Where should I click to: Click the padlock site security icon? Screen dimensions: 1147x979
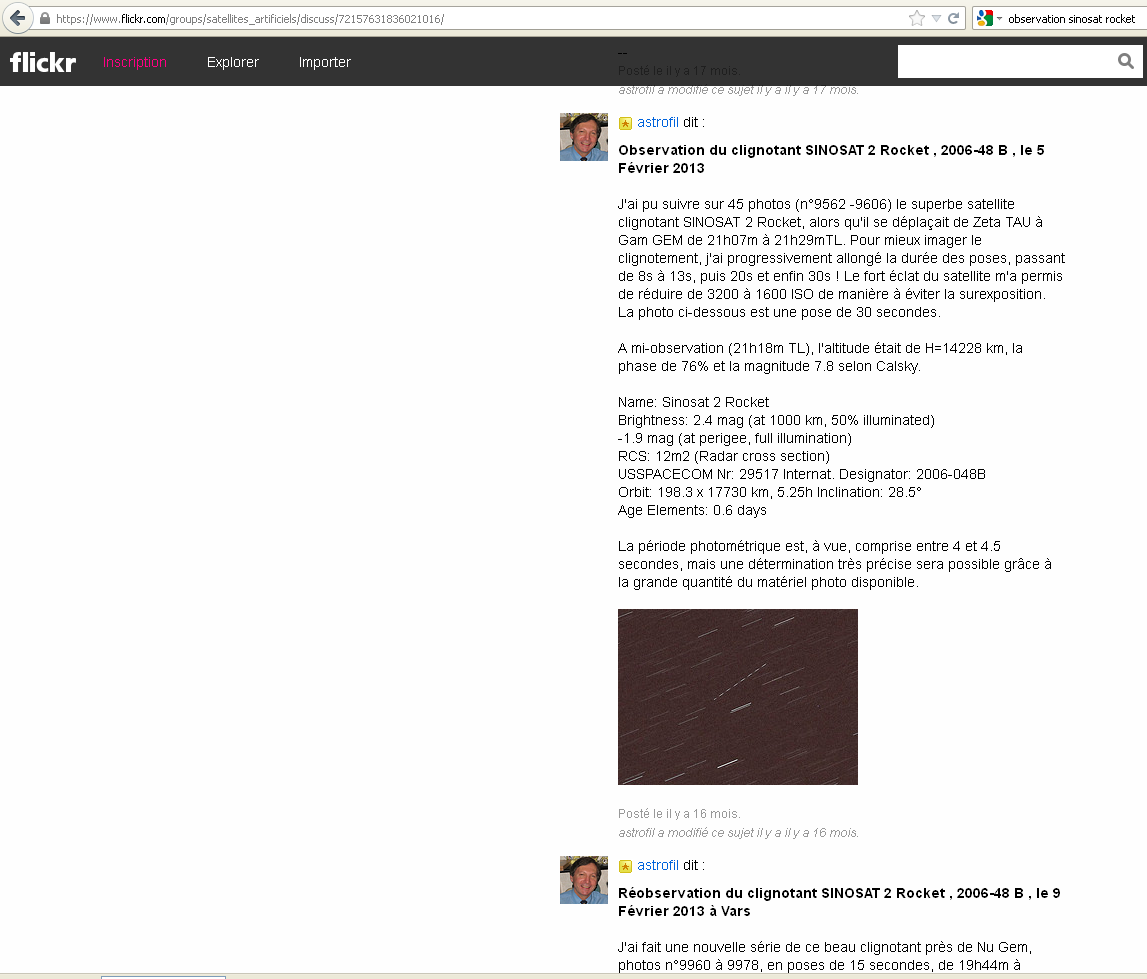(44, 19)
